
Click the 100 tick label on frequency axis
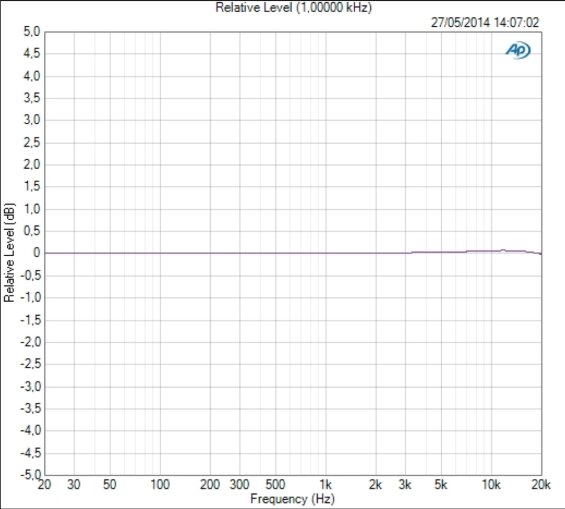pyautogui.click(x=160, y=485)
